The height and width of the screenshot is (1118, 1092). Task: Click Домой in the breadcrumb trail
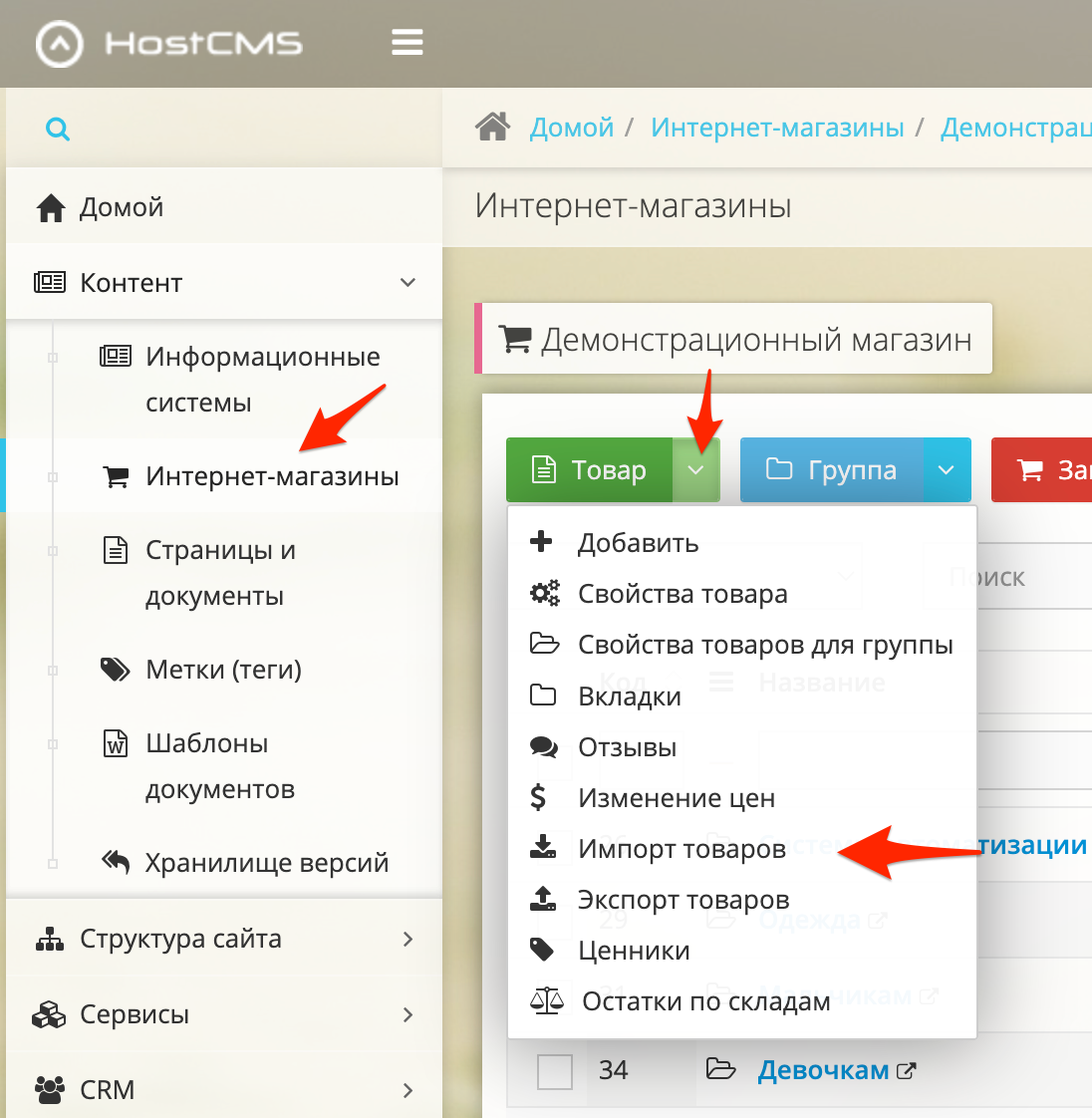571,127
